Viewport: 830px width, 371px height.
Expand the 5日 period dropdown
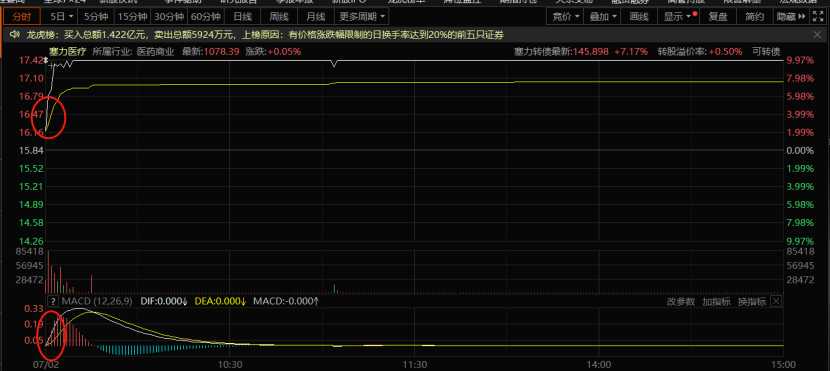click(x=62, y=16)
